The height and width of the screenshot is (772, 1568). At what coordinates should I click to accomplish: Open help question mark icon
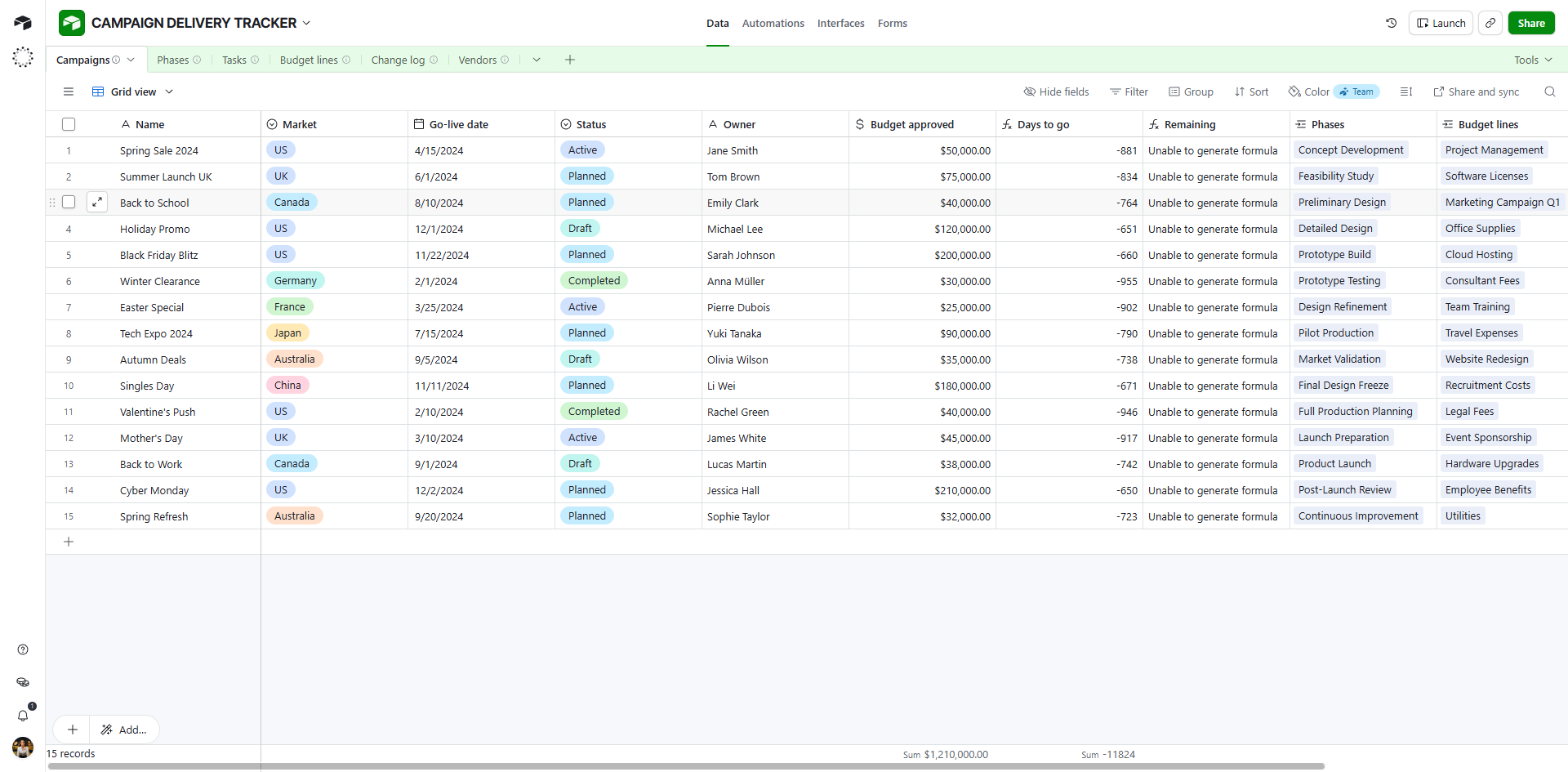coord(23,649)
